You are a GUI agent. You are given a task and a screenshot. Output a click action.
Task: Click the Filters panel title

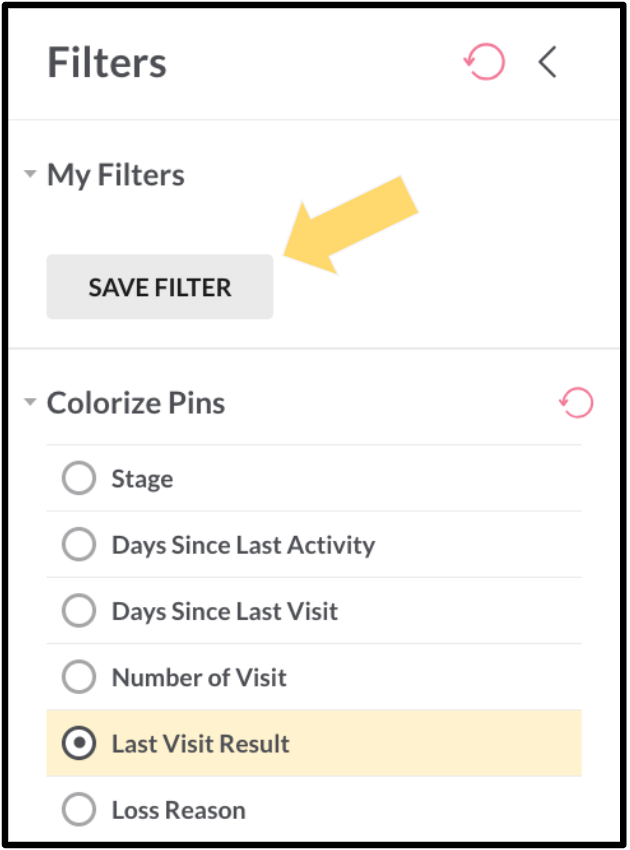pyautogui.click(x=107, y=62)
